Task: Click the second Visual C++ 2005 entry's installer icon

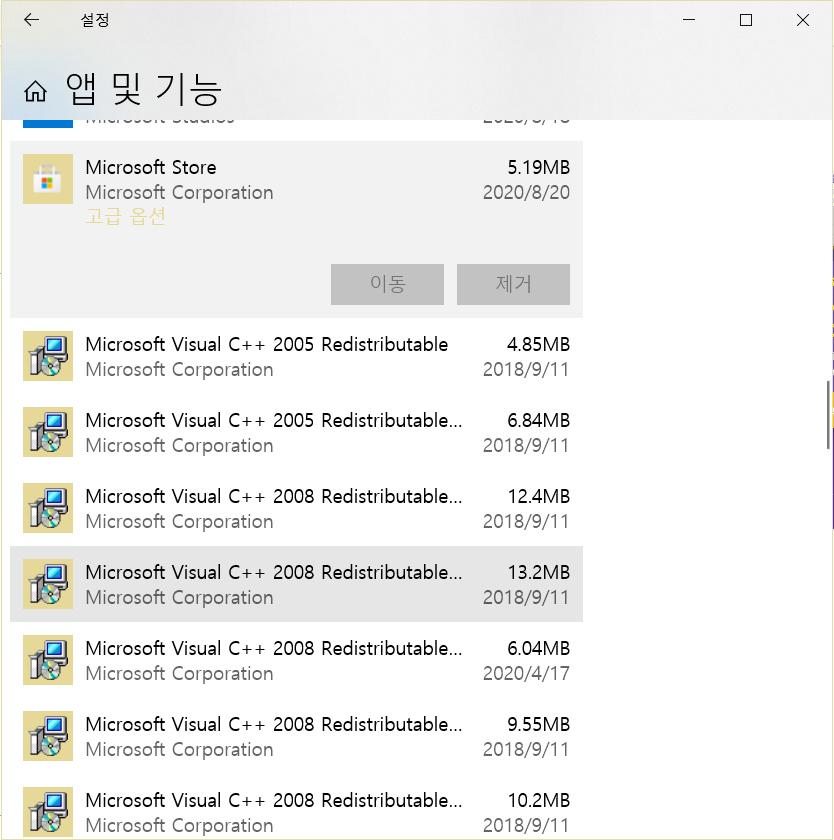Action: pyautogui.click(x=48, y=432)
